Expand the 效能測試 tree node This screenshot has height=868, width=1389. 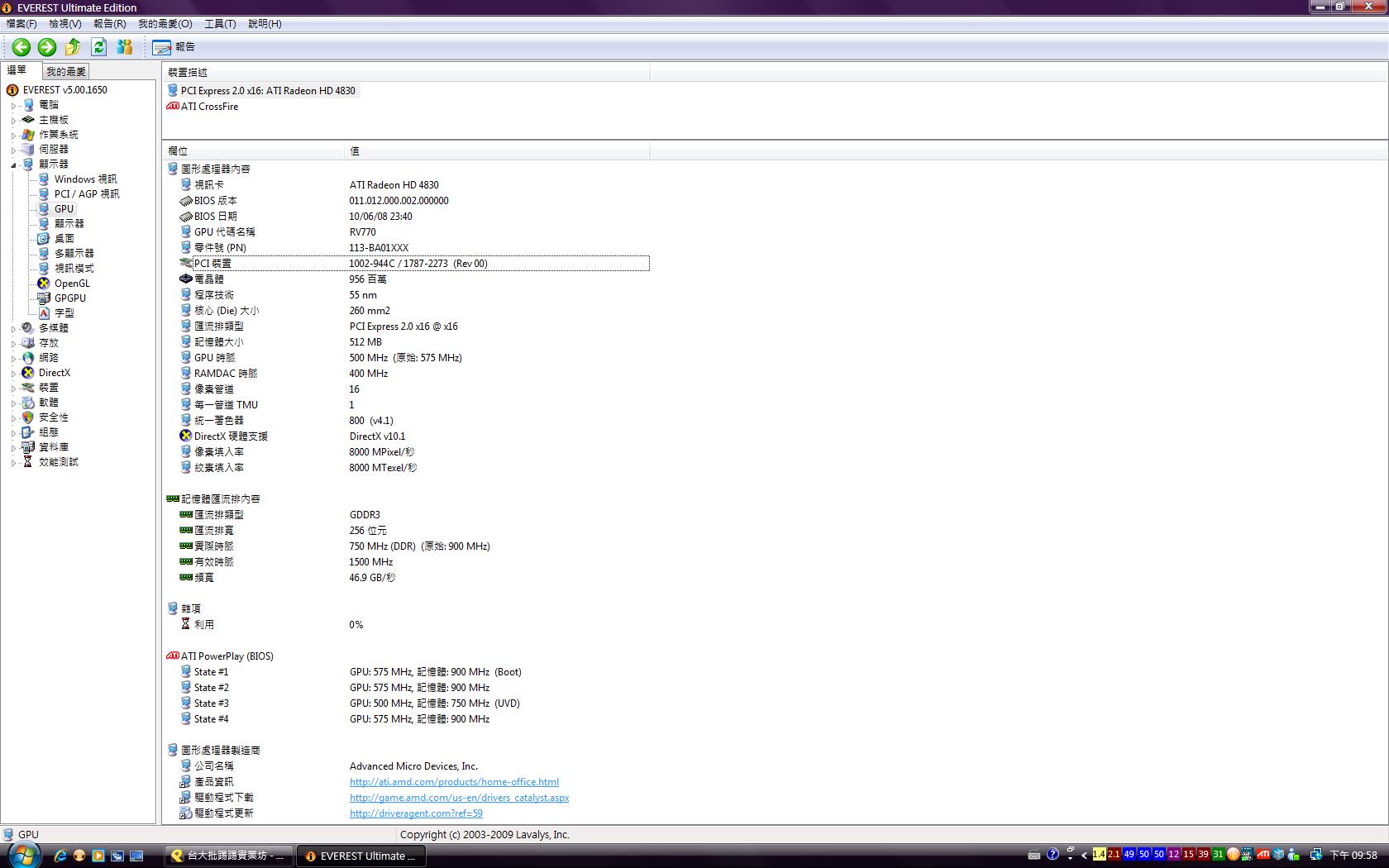click(14, 462)
